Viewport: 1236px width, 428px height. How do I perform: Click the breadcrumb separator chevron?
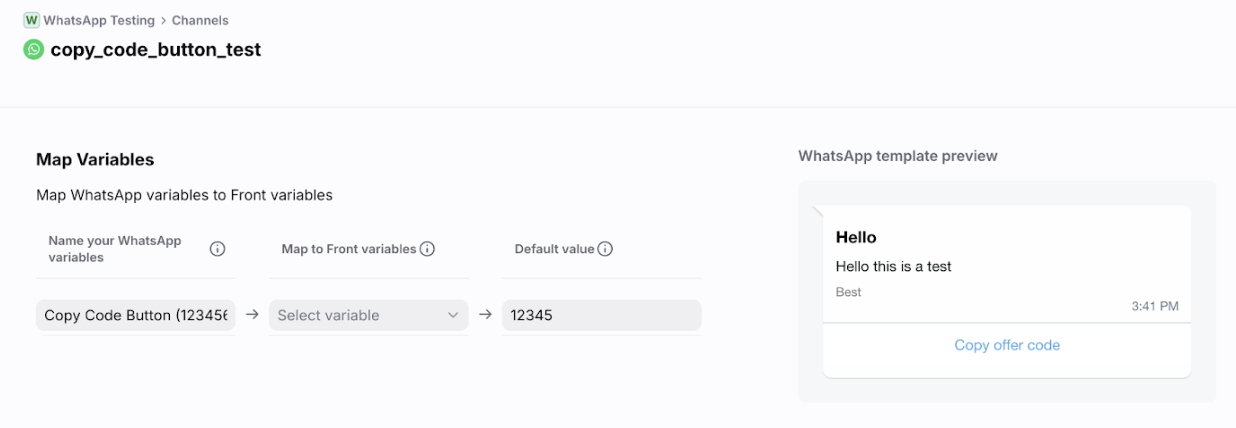tap(163, 20)
